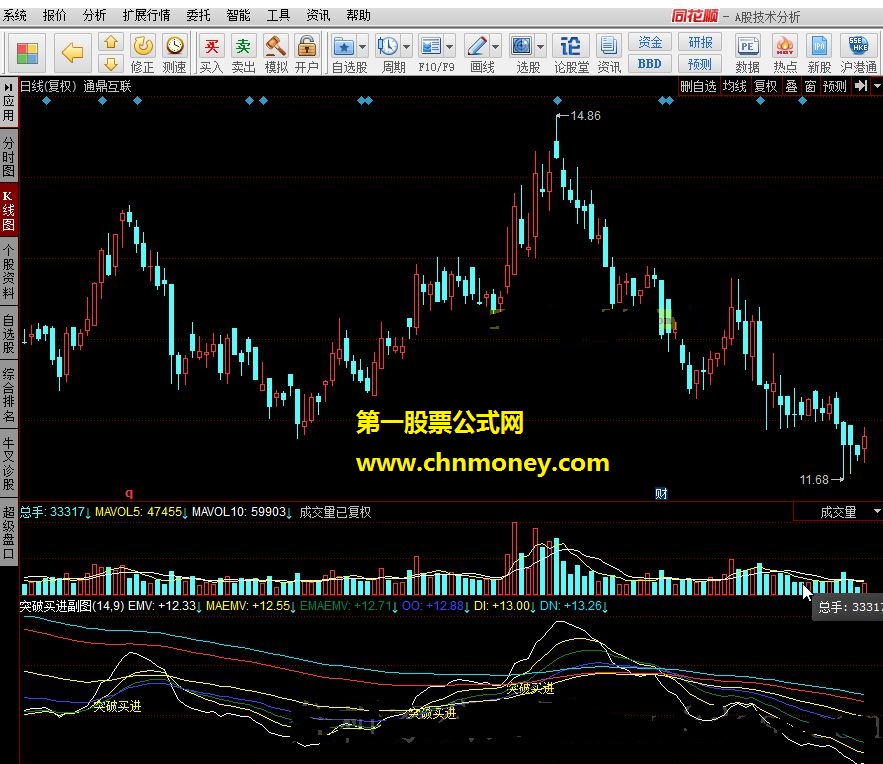Expand the 周期 dropdown arrow
Image resolution: width=883 pixels, height=764 pixels.
click(x=406, y=47)
